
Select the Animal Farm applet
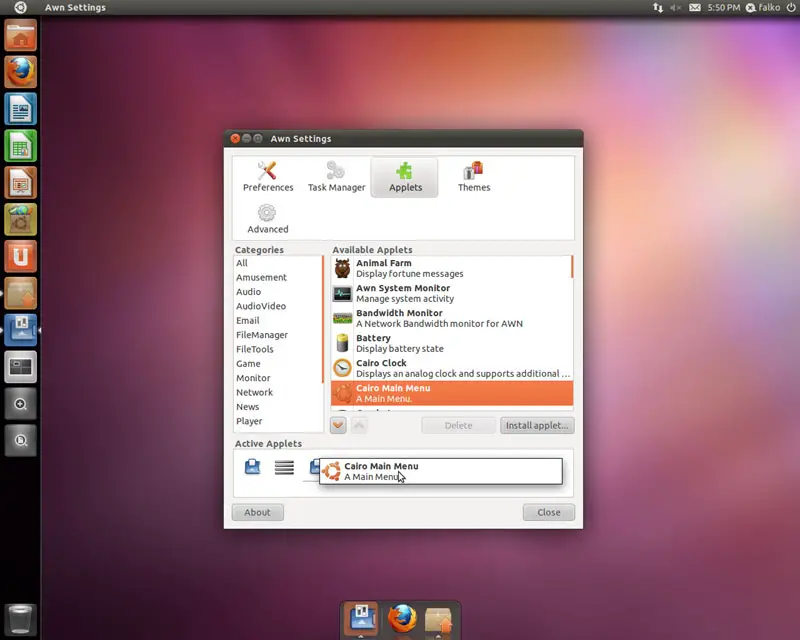451,268
